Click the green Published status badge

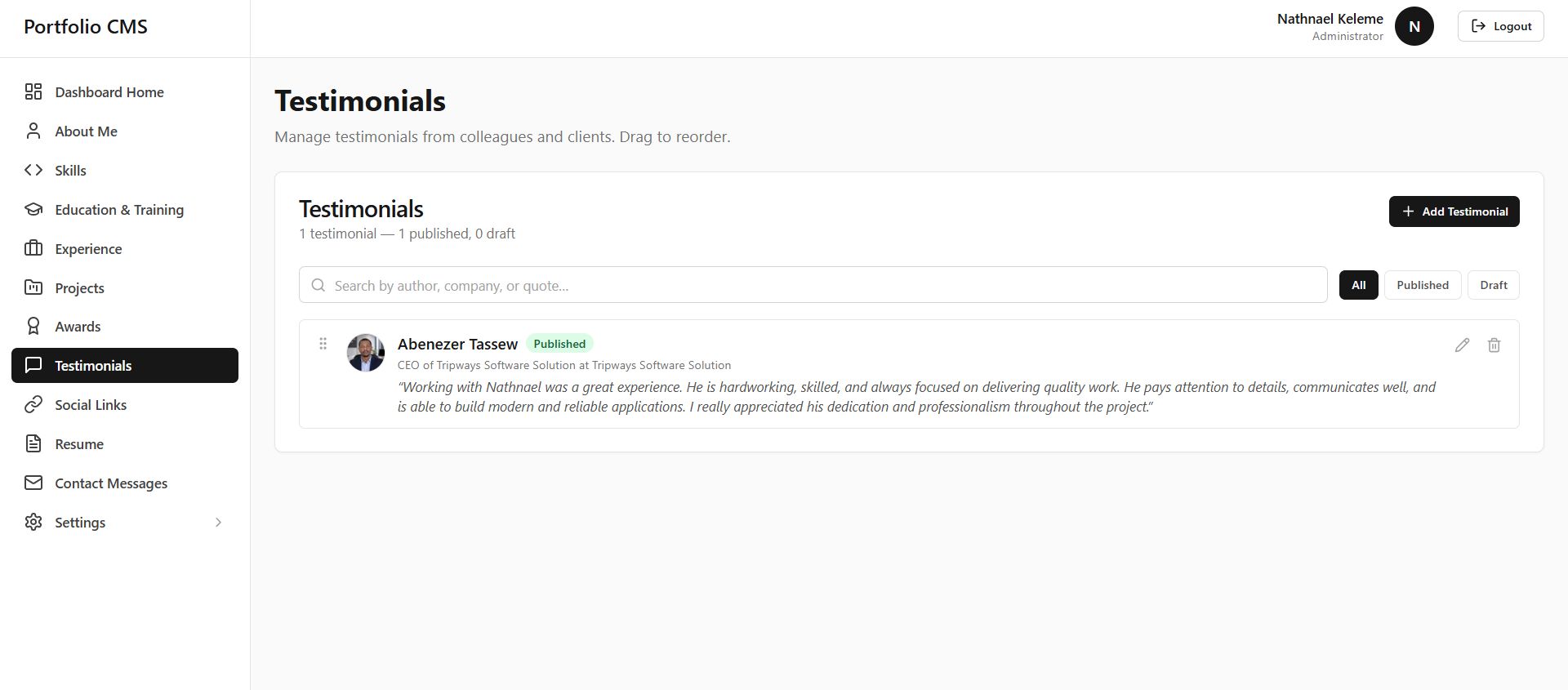(x=559, y=344)
